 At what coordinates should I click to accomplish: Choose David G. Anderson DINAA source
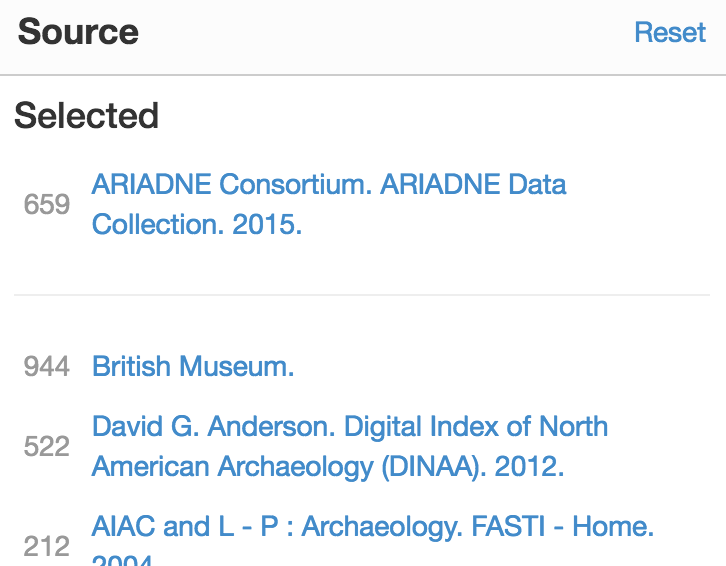click(350, 446)
